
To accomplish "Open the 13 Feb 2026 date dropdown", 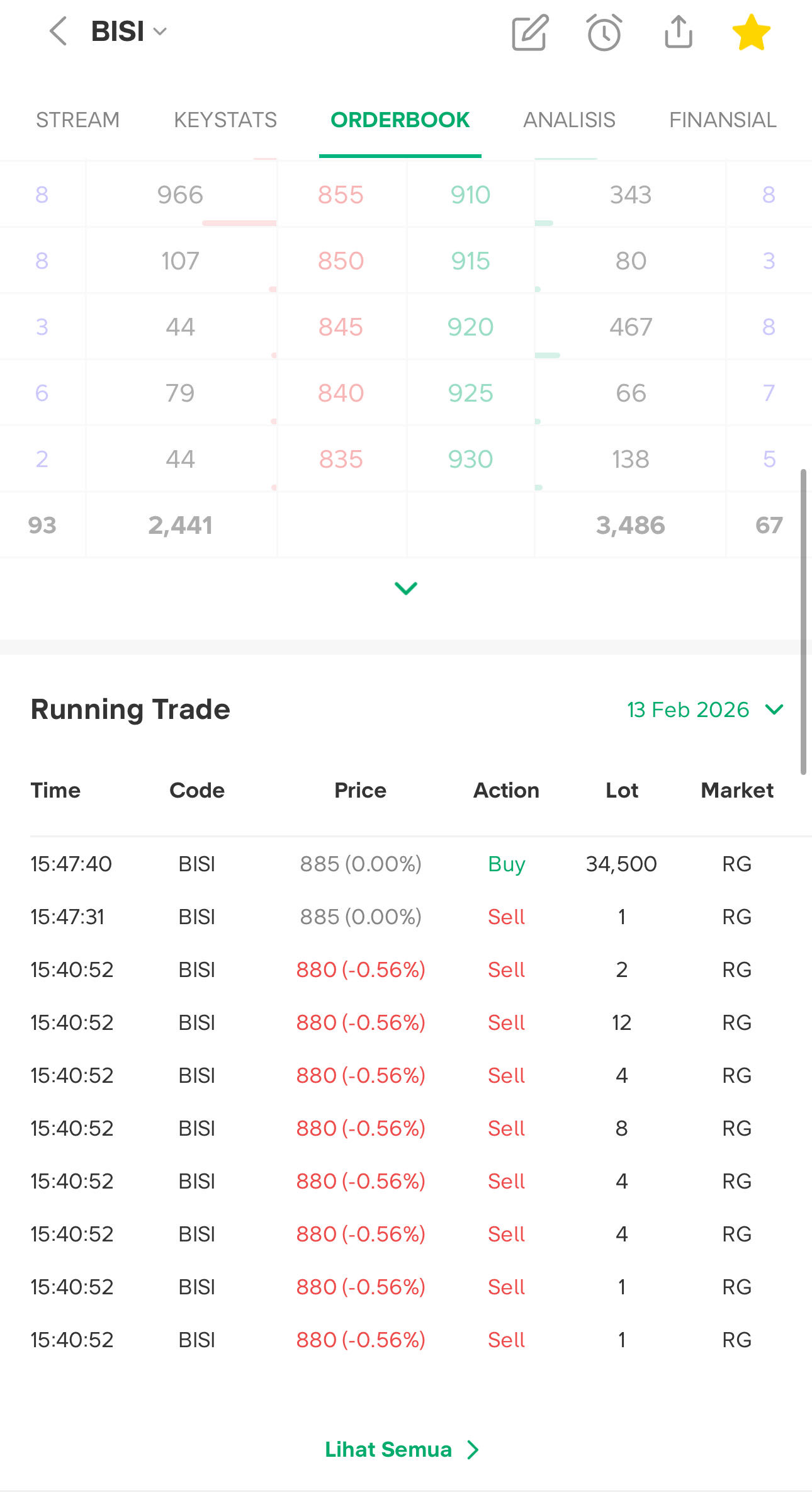I will pyautogui.click(x=704, y=709).
